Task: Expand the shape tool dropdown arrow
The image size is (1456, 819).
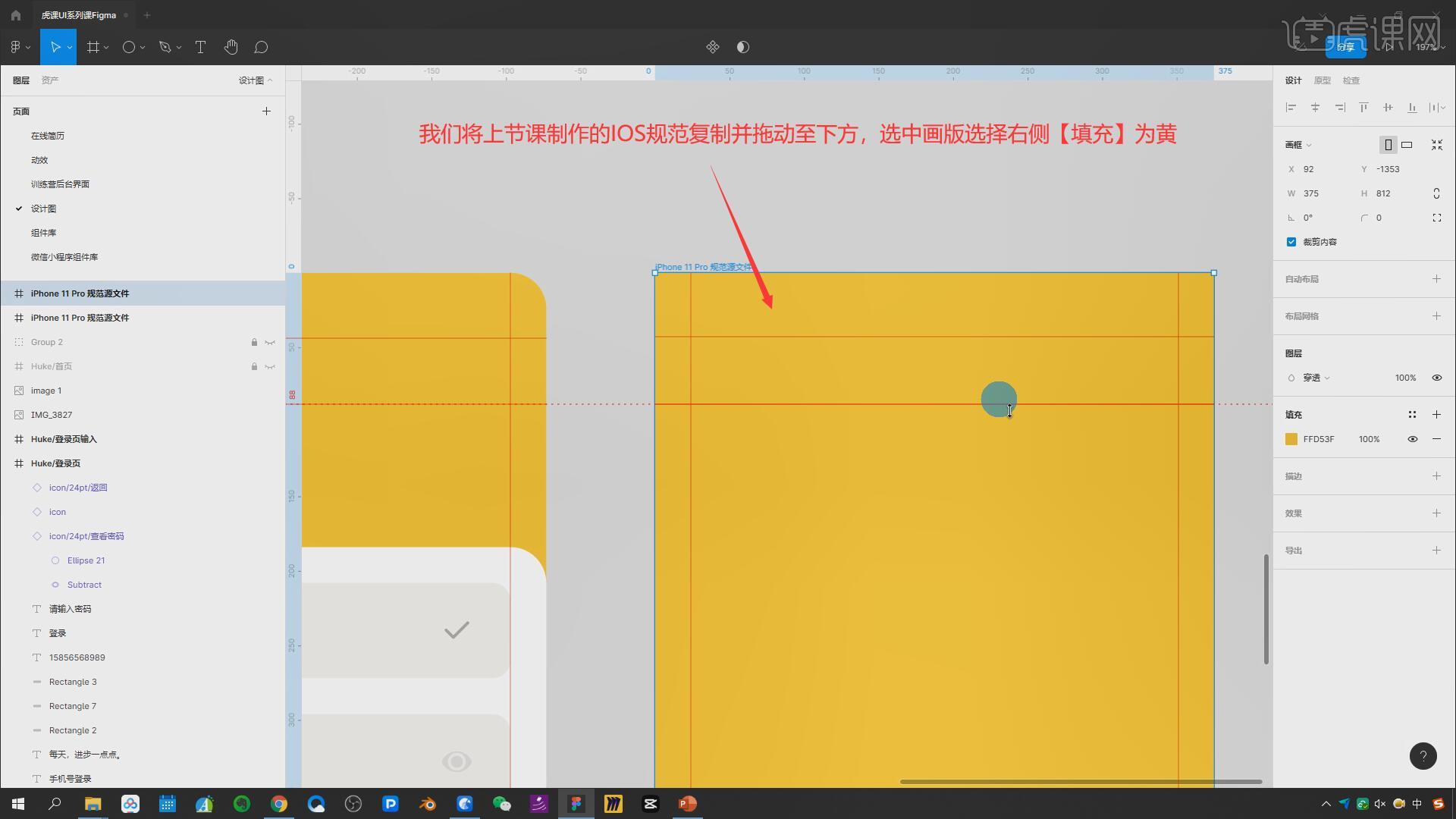Action: (142, 47)
